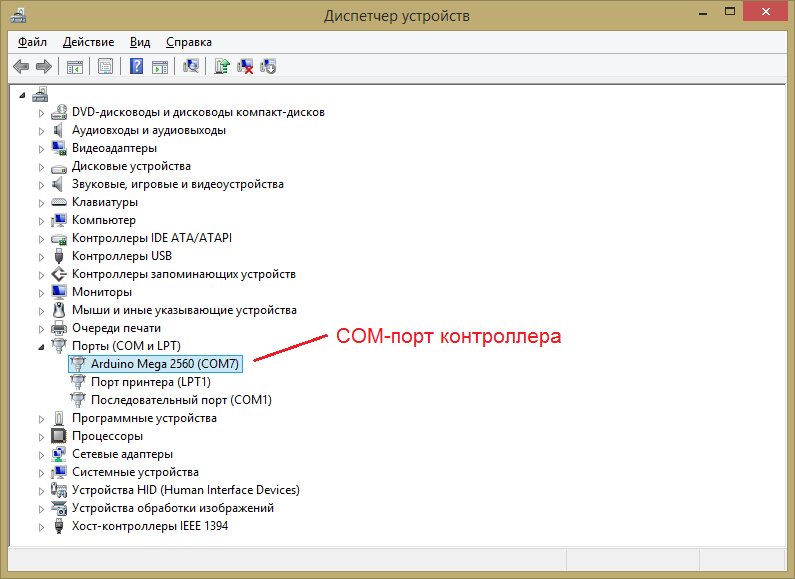Open the Файл menu
Viewport: 795px width, 579px height.
(x=32, y=42)
